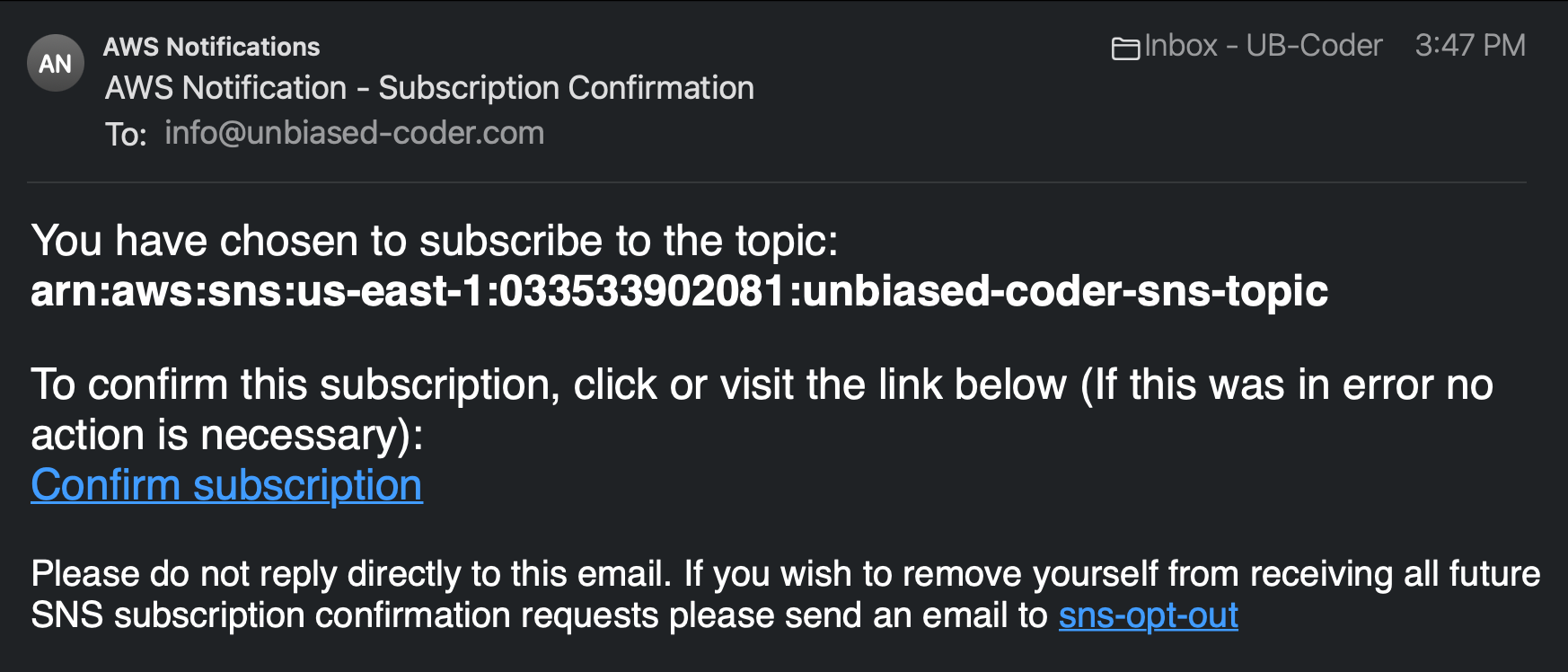Screen dimensions: 1568x672
Task: Click the 'SNS subscription confirmation requests' line
Action: (x=539, y=615)
